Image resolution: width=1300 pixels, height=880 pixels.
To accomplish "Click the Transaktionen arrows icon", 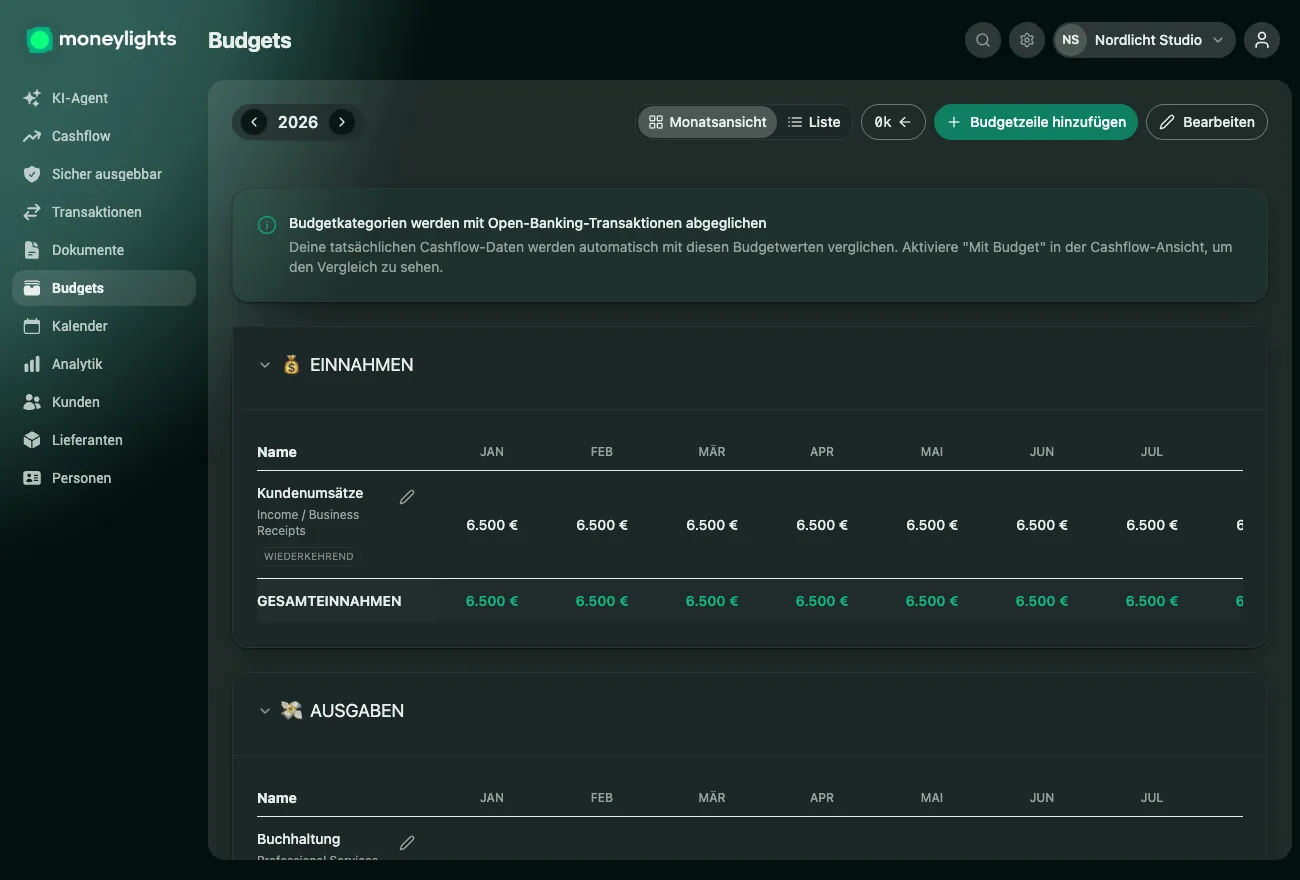I will tap(32, 212).
